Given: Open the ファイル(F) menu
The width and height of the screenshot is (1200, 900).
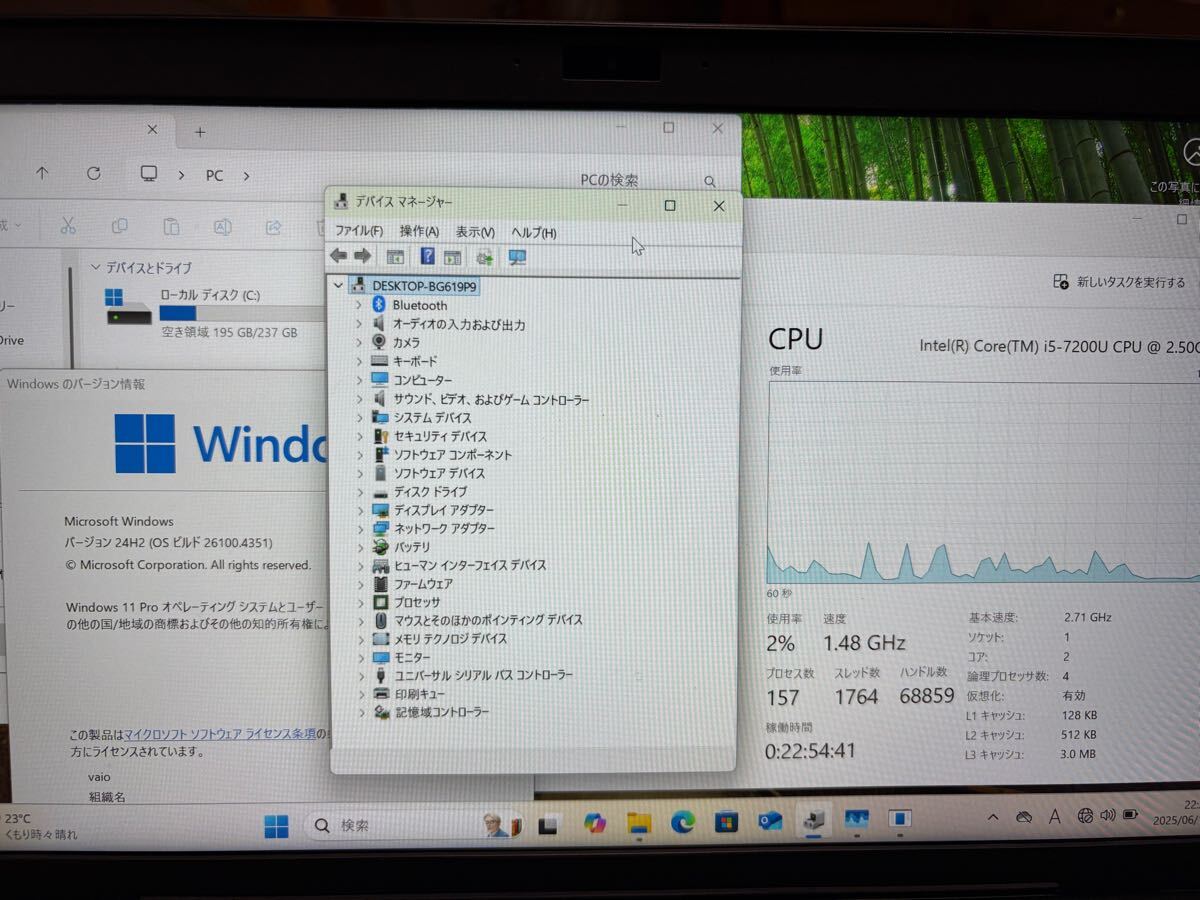Looking at the screenshot, I should (358, 231).
